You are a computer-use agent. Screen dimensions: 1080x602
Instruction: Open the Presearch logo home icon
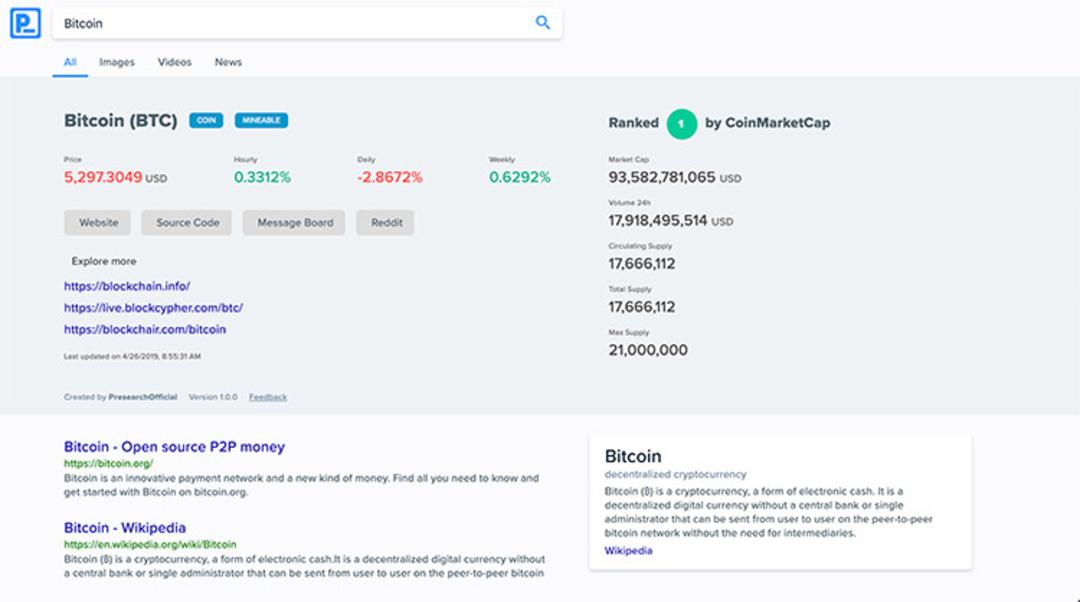pos(25,23)
